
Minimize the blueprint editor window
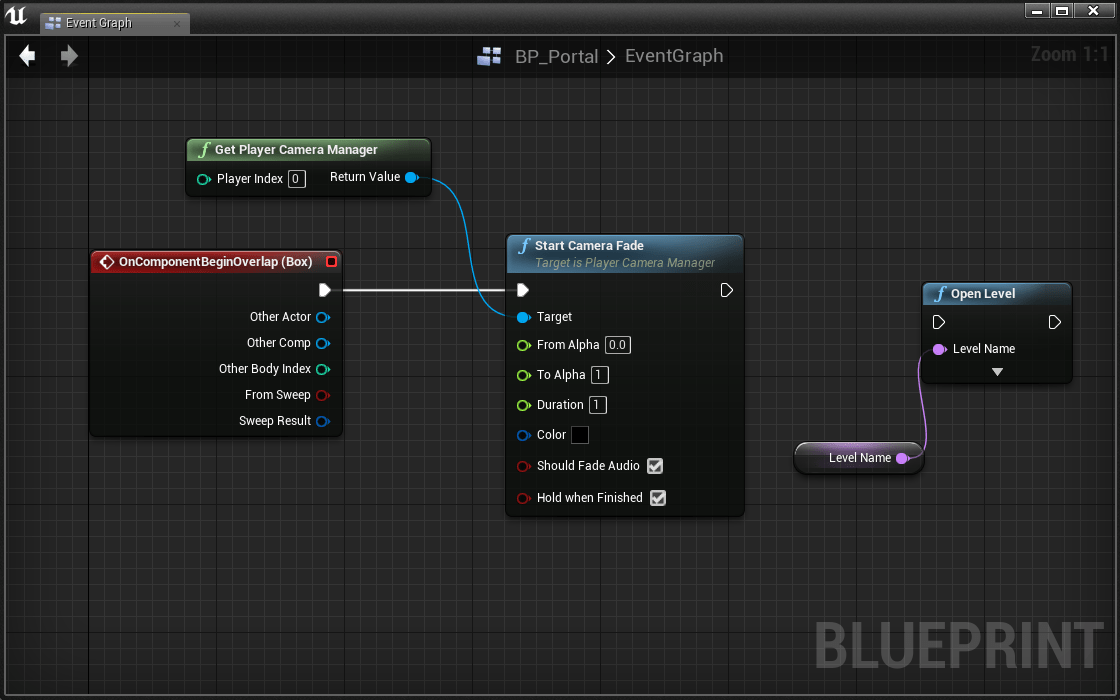[1037, 10]
